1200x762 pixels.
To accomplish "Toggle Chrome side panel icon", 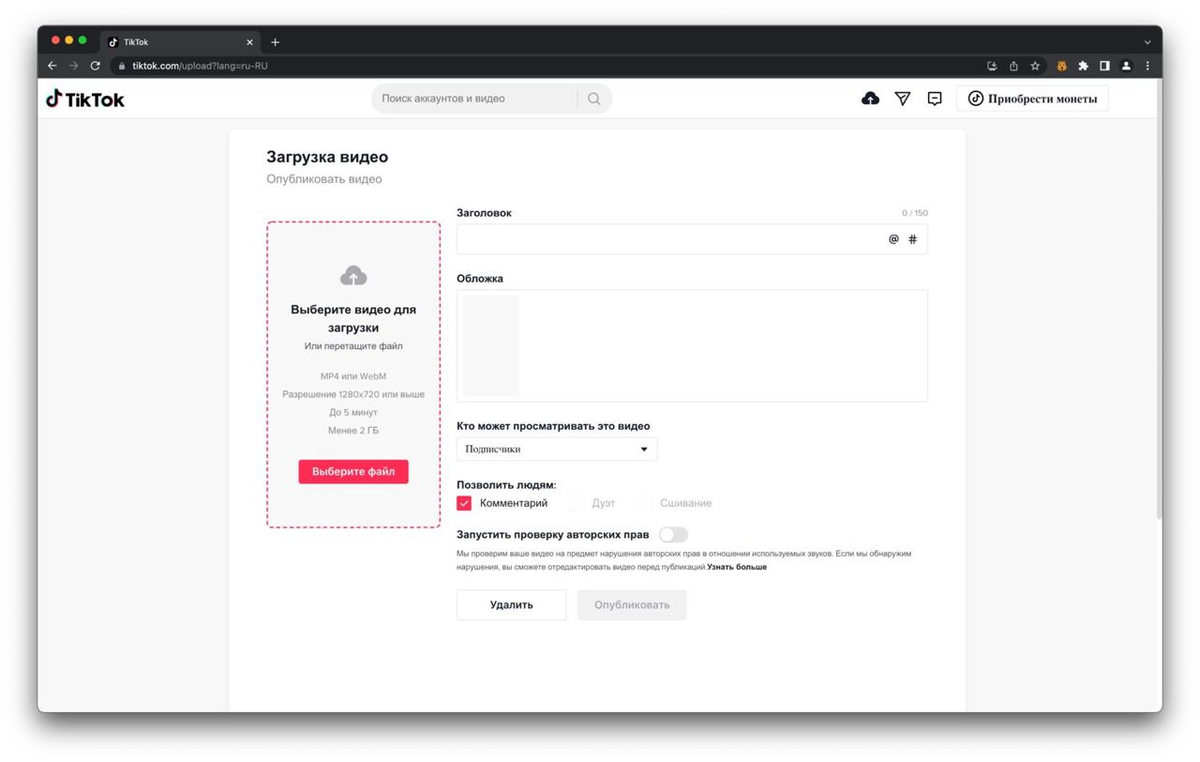I will [x=1104, y=66].
